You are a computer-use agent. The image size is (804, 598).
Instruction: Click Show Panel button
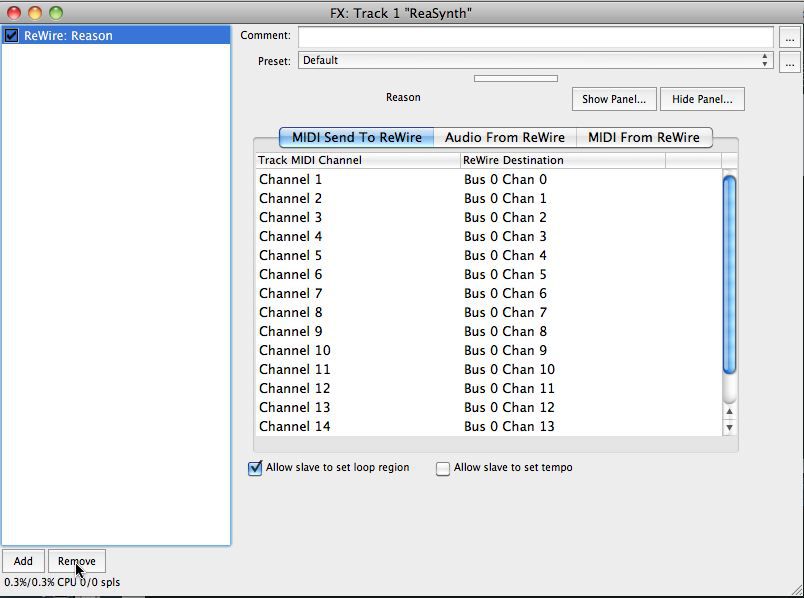[x=614, y=99]
